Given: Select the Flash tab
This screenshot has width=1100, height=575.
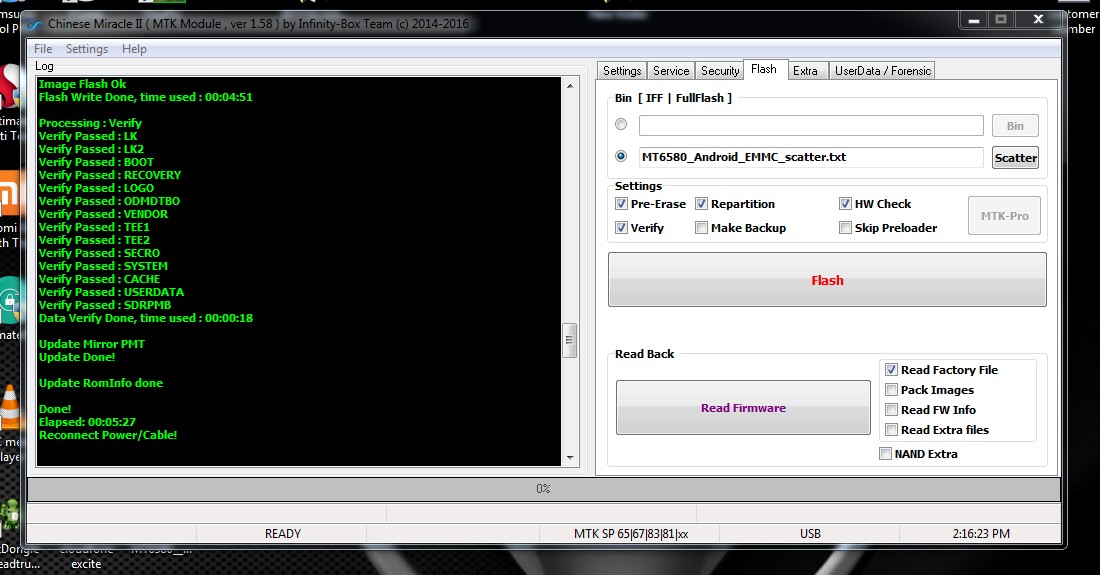Looking at the screenshot, I should [x=764, y=69].
